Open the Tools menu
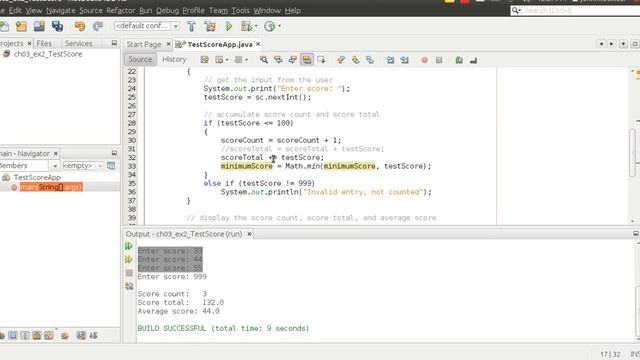Screen dimensions: 640x360 (240, 10)
